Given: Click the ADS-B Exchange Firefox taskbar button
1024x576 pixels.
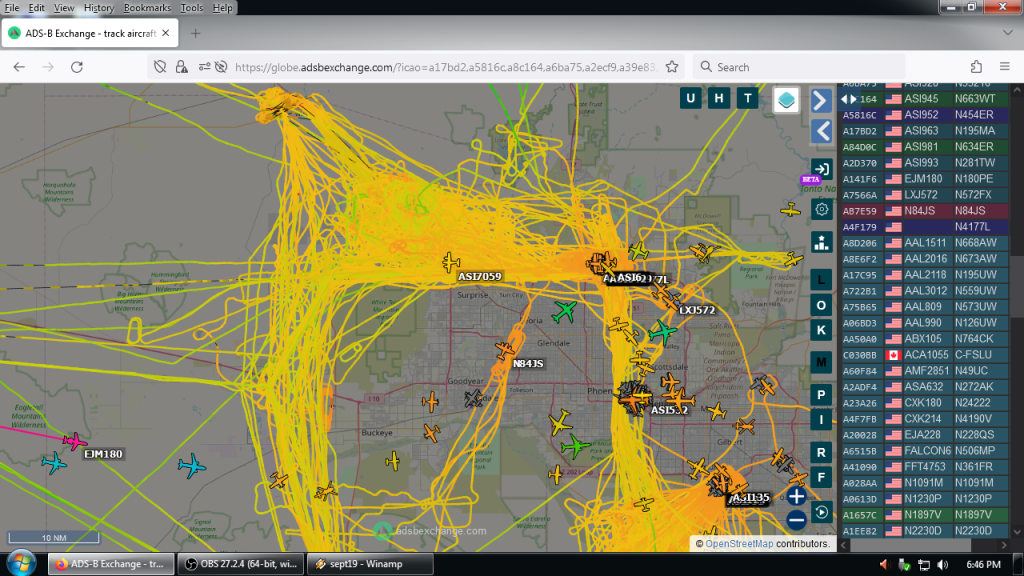Looking at the screenshot, I should [x=111, y=564].
